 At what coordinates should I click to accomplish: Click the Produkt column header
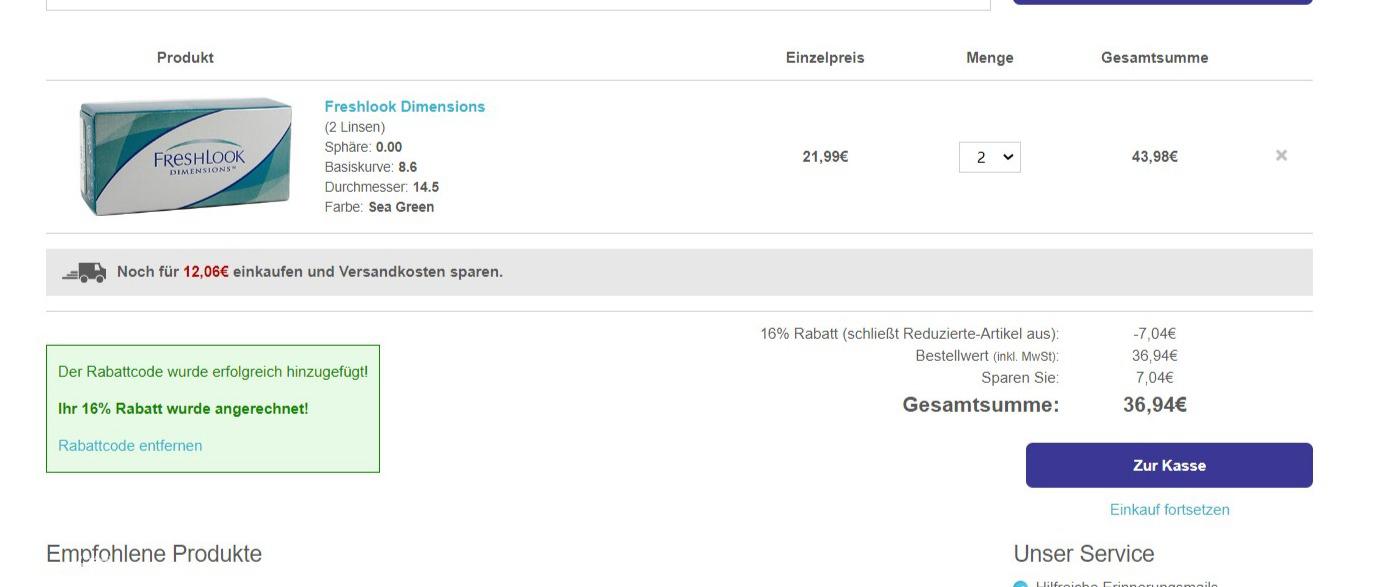click(x=185, y=58)
